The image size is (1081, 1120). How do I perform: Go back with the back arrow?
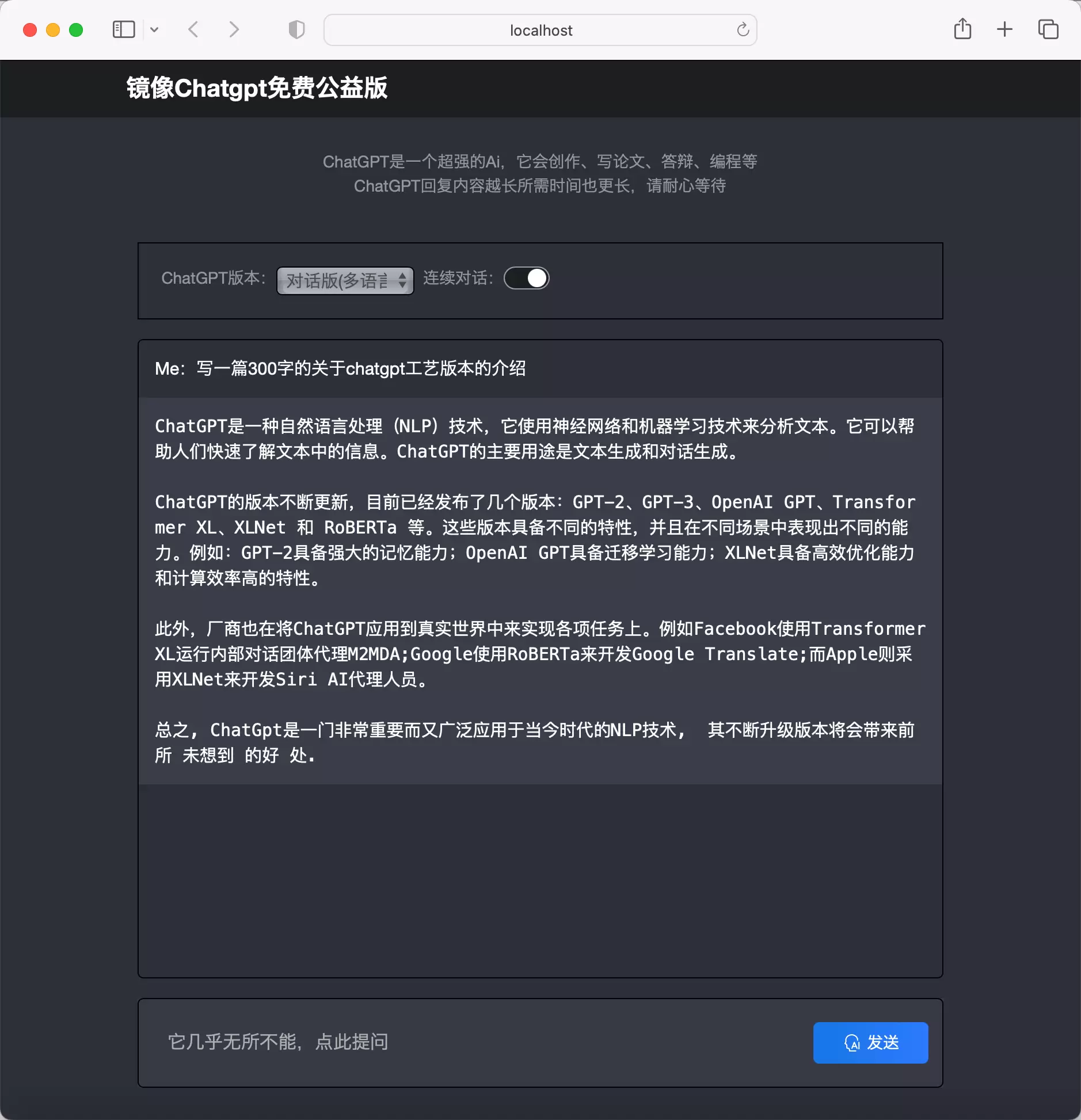(193, 29)
